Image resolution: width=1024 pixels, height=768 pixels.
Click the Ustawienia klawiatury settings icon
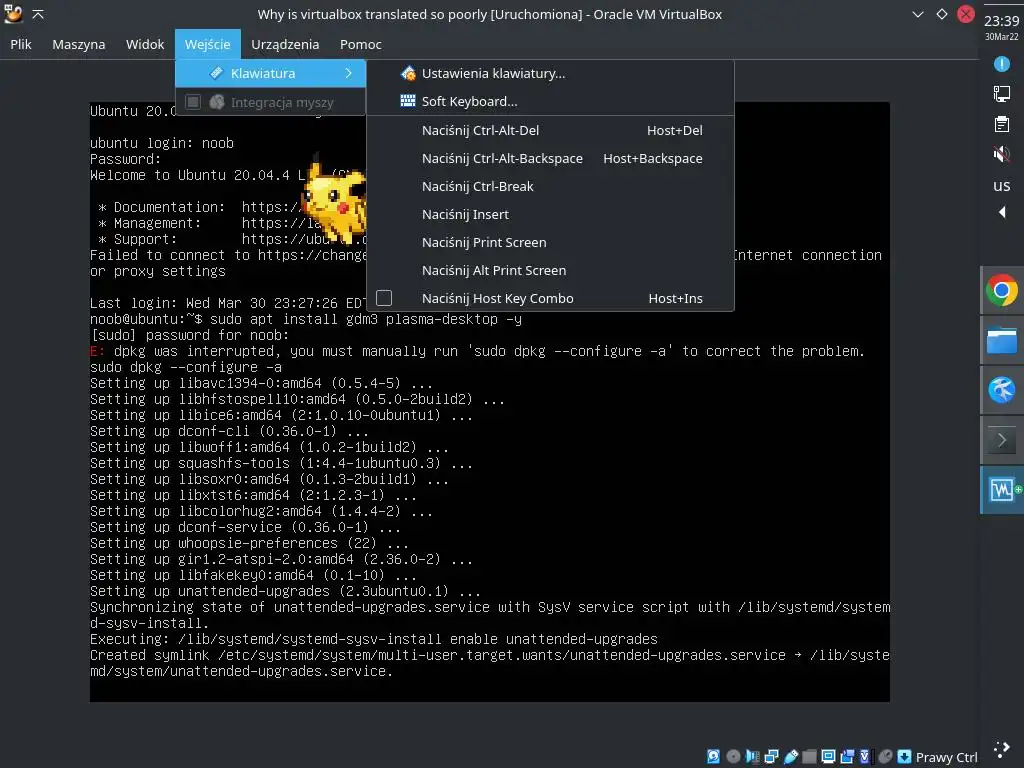click(x=408, y=73)
